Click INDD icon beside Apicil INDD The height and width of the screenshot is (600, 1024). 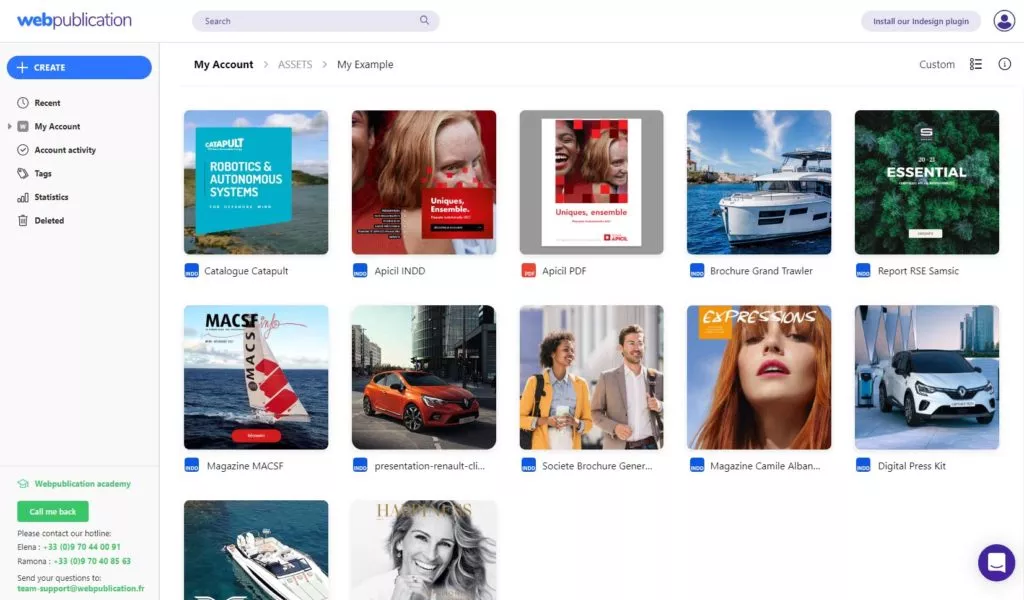(360, 270)
